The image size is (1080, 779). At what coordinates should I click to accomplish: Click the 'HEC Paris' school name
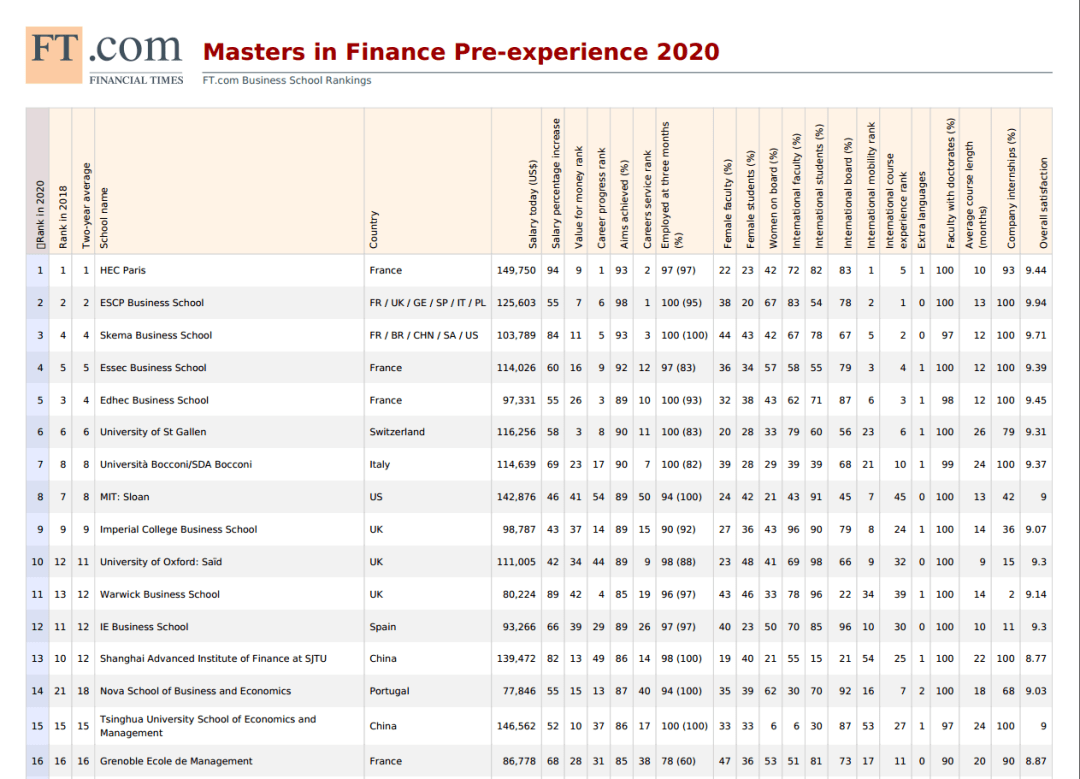(x=123, y=270)
